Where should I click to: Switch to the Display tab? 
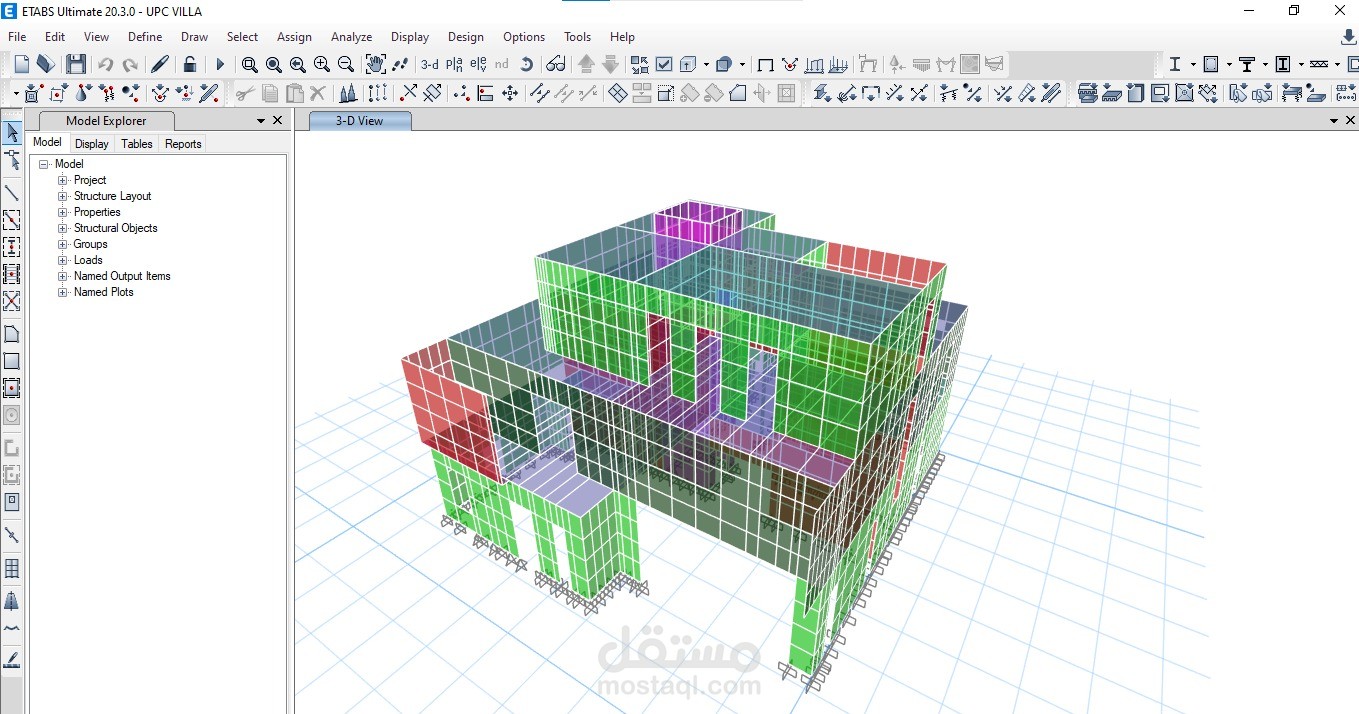[x=92, y=144]
